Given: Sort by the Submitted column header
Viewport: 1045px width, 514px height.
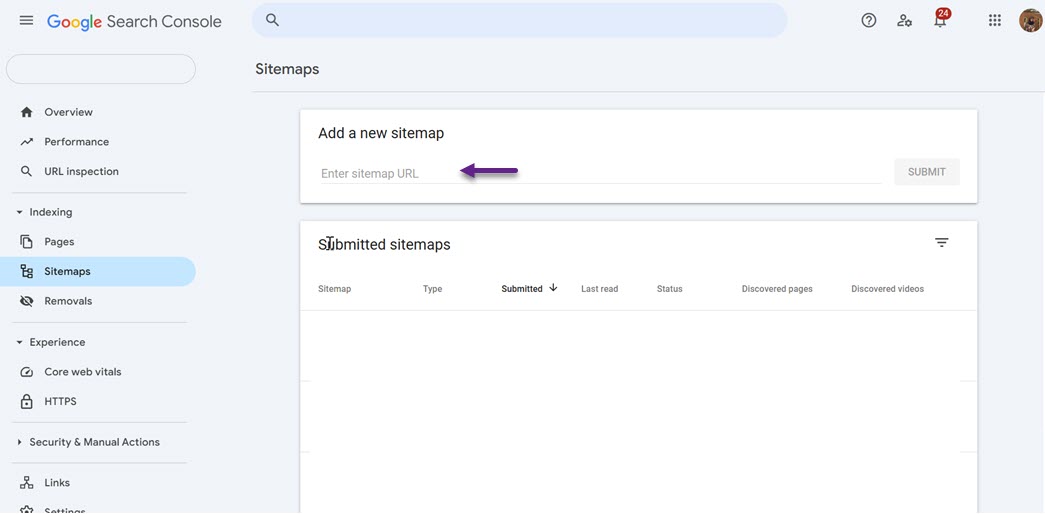Looking at the screenshot, I should click(522, 289).
